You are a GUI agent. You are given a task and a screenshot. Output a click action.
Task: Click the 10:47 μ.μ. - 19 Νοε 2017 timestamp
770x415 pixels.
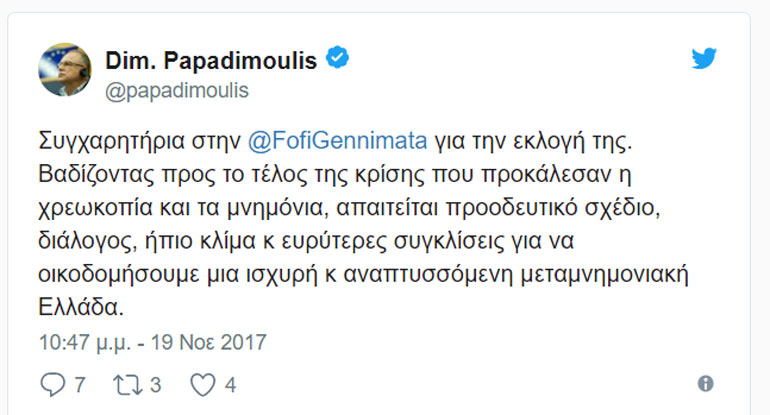tap(153, 342)
